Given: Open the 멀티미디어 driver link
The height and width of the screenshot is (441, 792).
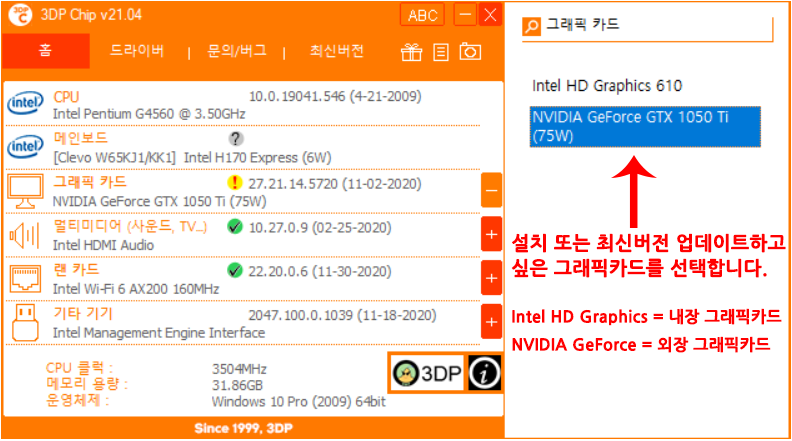Looking at the screenshot, I should click(130, 226).
